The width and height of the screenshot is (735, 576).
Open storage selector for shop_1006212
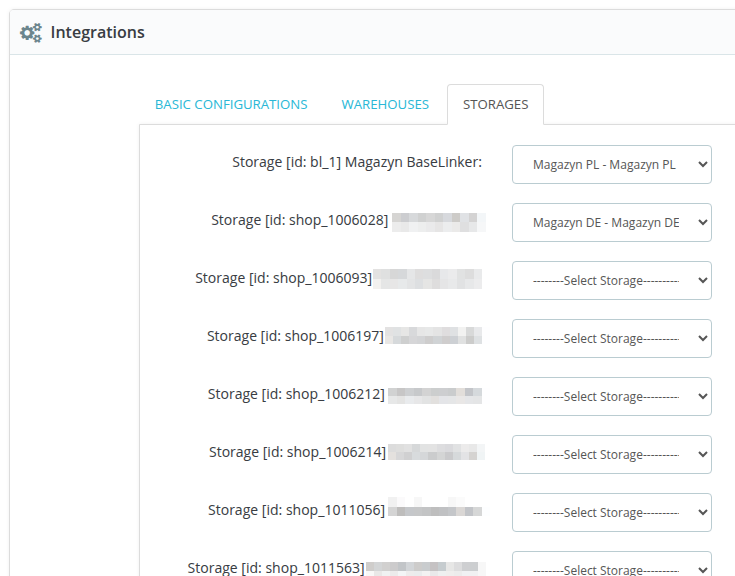611,397
